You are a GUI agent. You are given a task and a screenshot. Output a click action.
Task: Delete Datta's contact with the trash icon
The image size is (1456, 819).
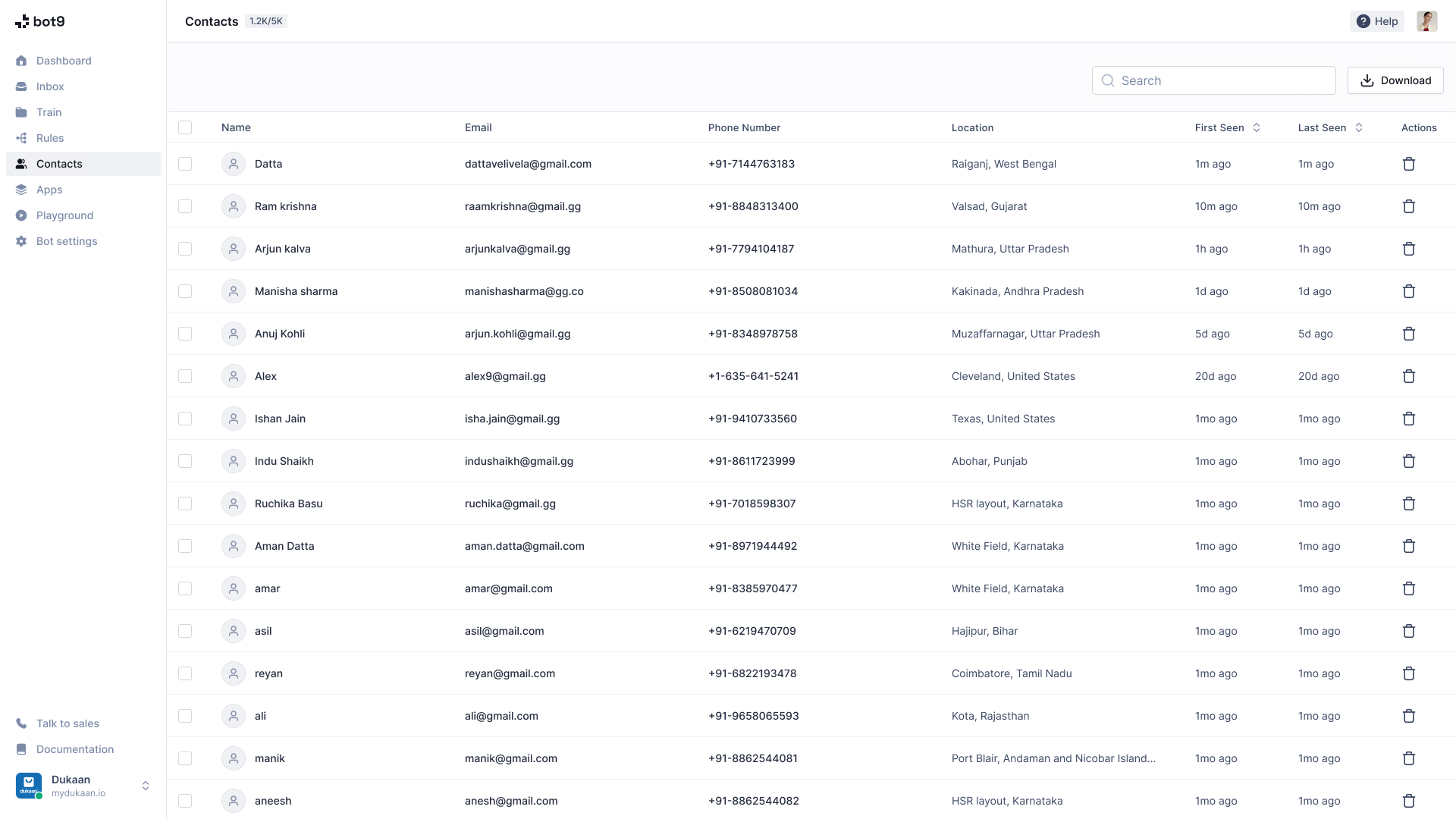(1408, 164)
